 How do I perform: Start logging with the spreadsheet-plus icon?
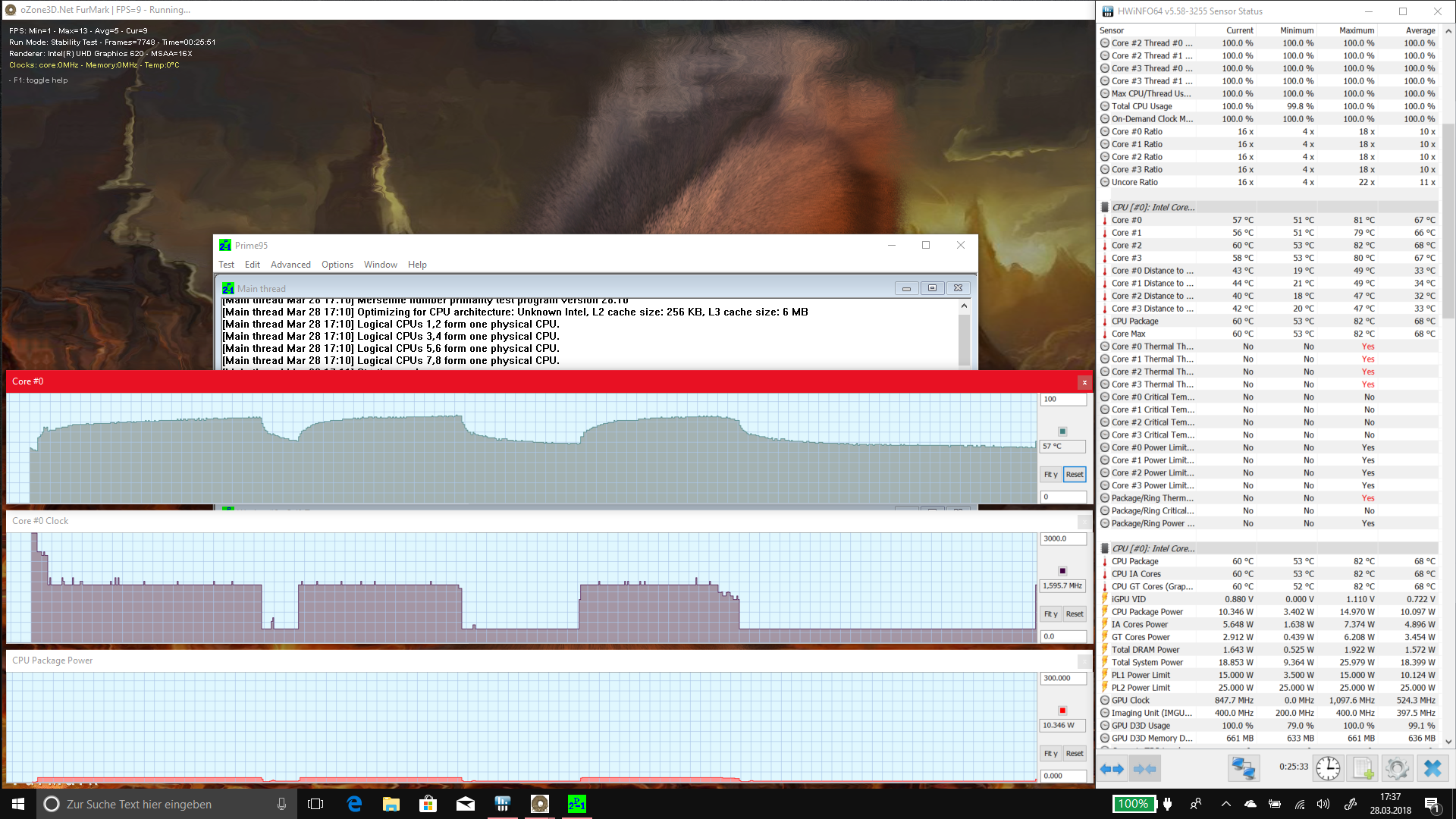tap(1363, 768)
